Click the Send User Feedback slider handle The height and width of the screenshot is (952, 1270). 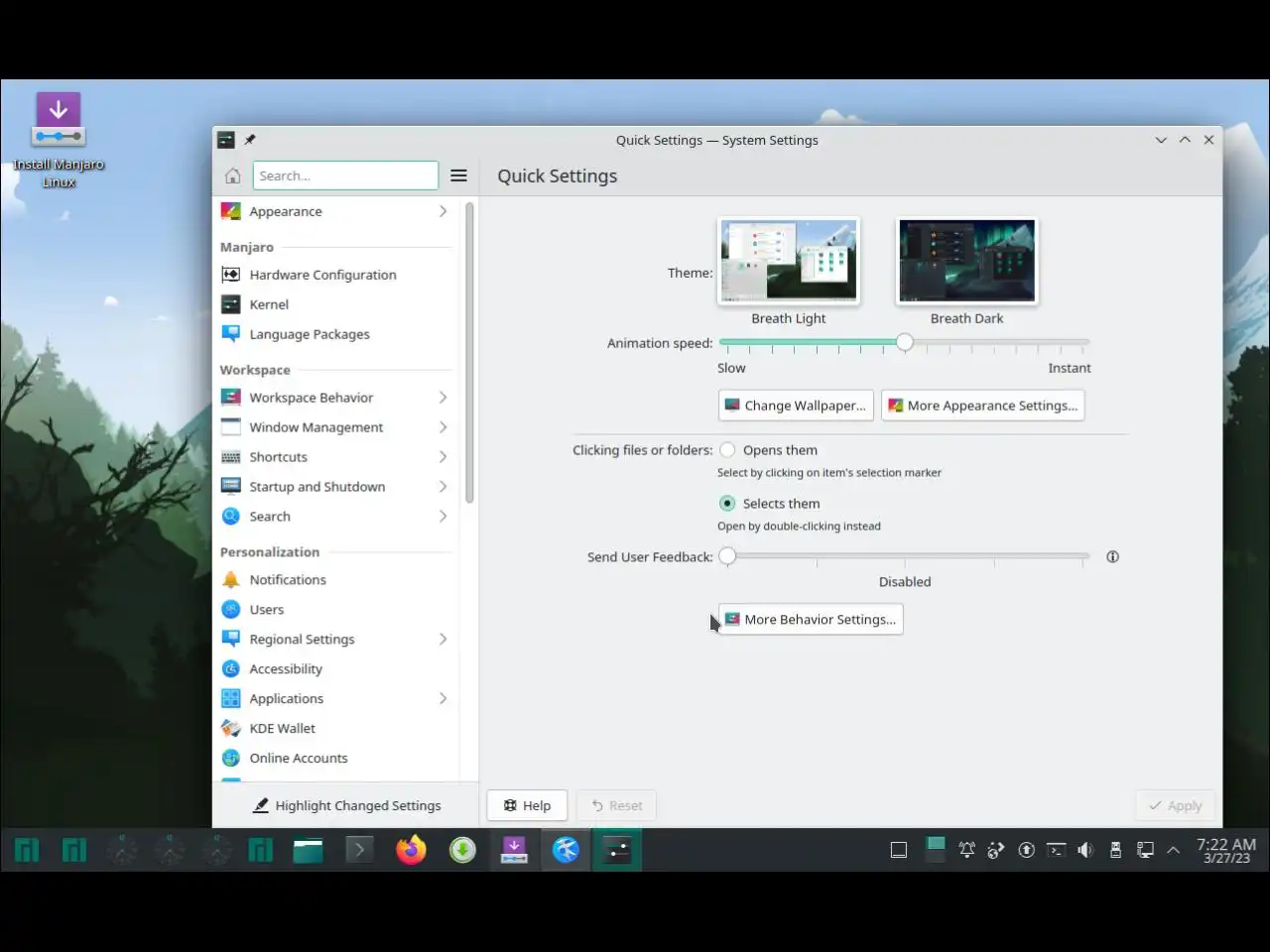[727, 556]
